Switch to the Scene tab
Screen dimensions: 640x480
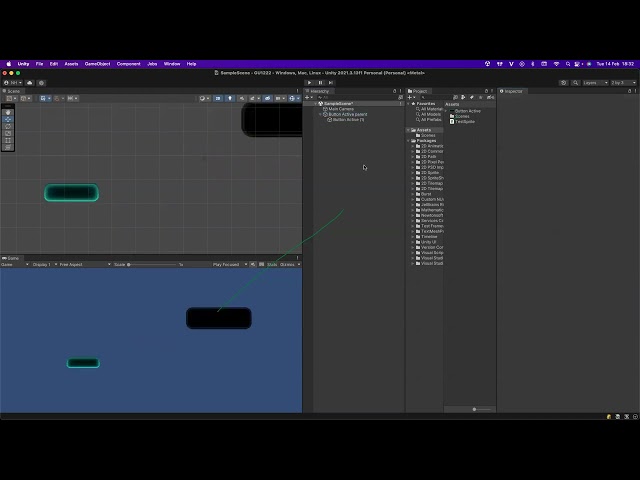11,91
